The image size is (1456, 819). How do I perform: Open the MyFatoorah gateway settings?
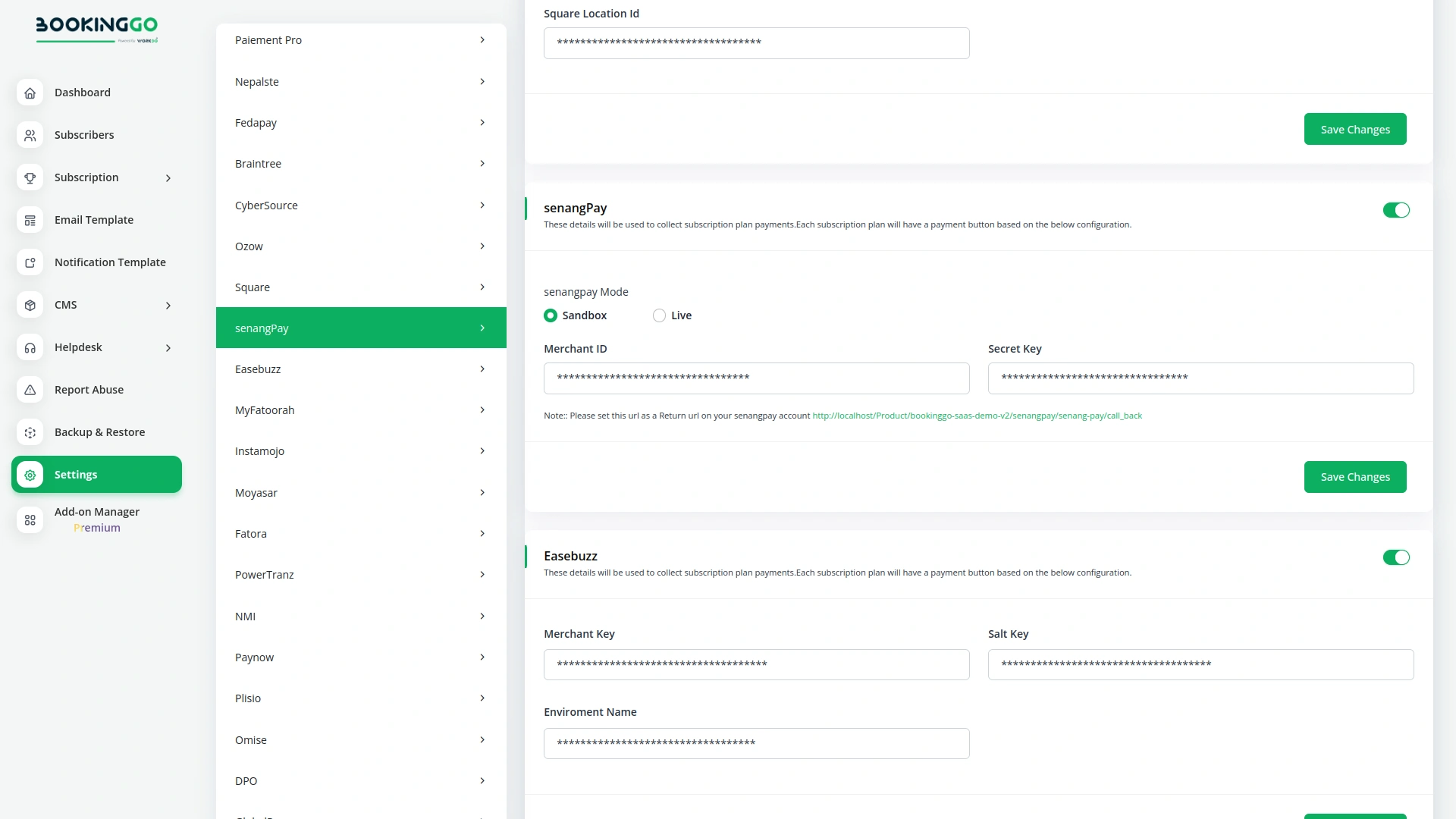pos(361,409)
